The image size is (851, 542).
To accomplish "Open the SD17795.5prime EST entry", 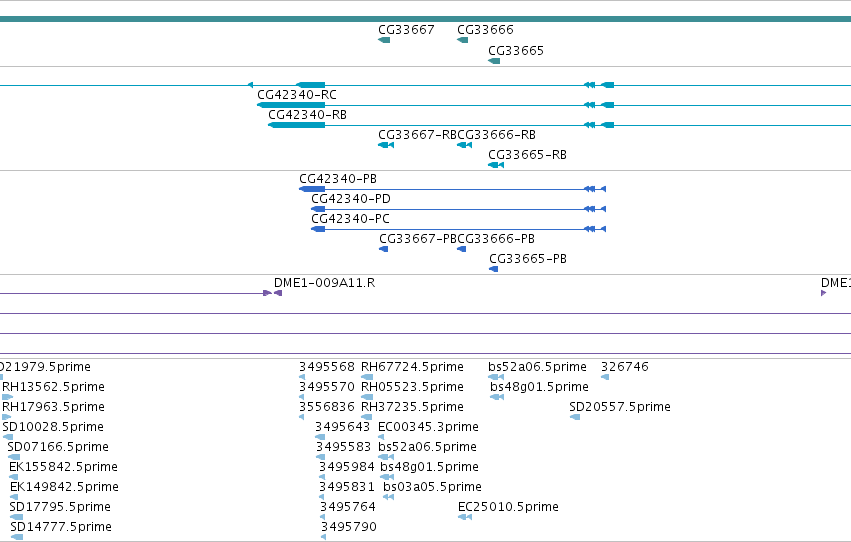I will tap(60, 508).
